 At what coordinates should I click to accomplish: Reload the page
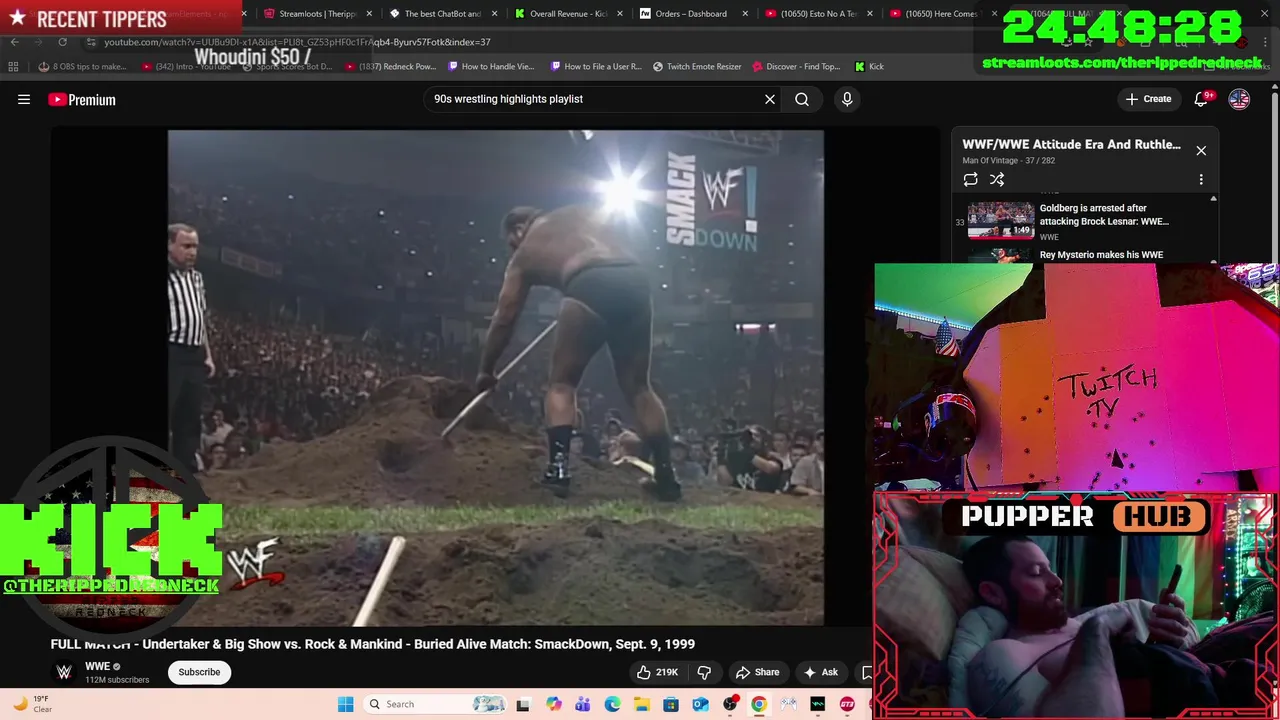(x=62, y=42)
